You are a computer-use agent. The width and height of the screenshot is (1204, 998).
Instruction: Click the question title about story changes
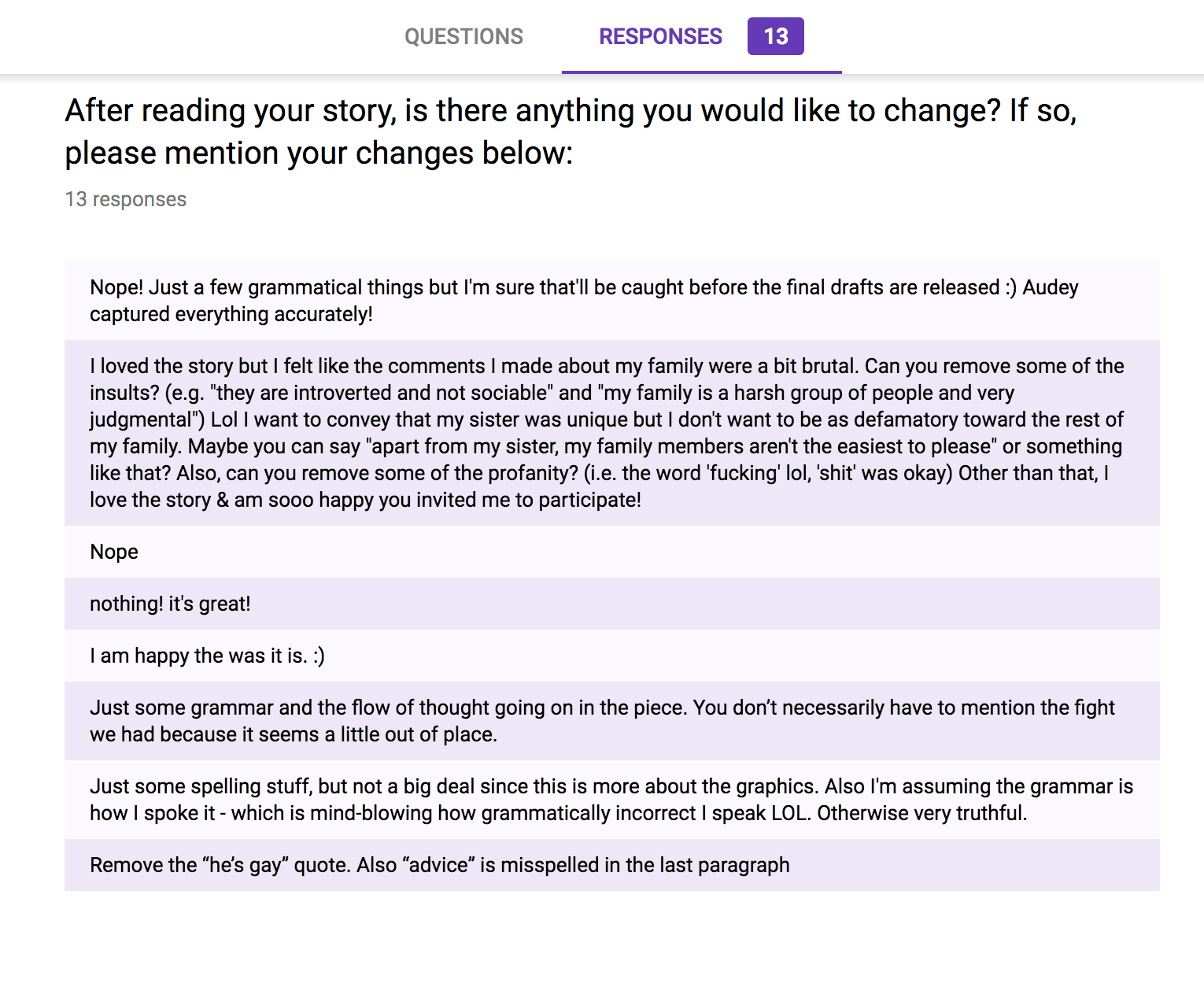[x=570, y=131]
